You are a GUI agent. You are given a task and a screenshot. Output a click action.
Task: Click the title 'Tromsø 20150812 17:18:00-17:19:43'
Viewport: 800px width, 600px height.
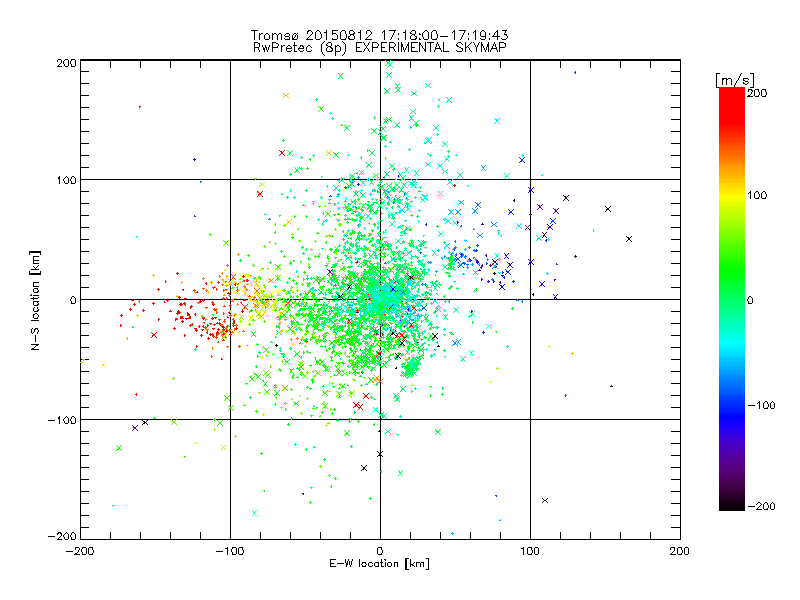pyautogui.click(x=379, y=35)
